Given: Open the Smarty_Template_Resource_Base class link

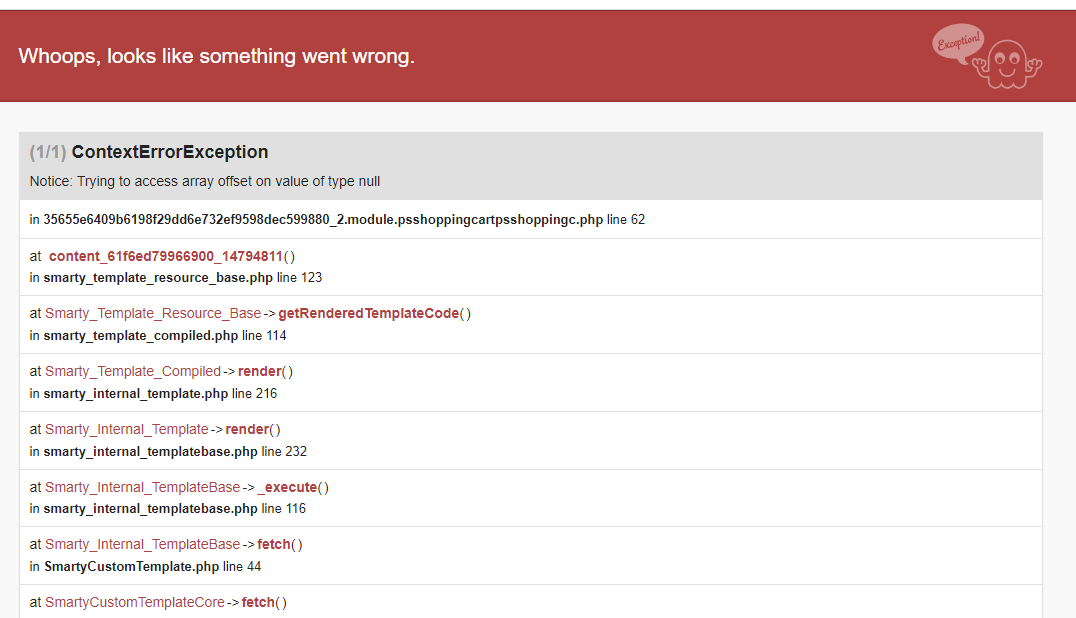Looking at the screenshot, I should point(153,313).
